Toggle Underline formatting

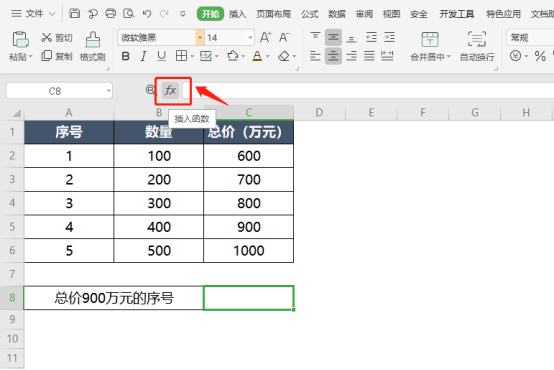pyautogui.click(x=161, y=56)
